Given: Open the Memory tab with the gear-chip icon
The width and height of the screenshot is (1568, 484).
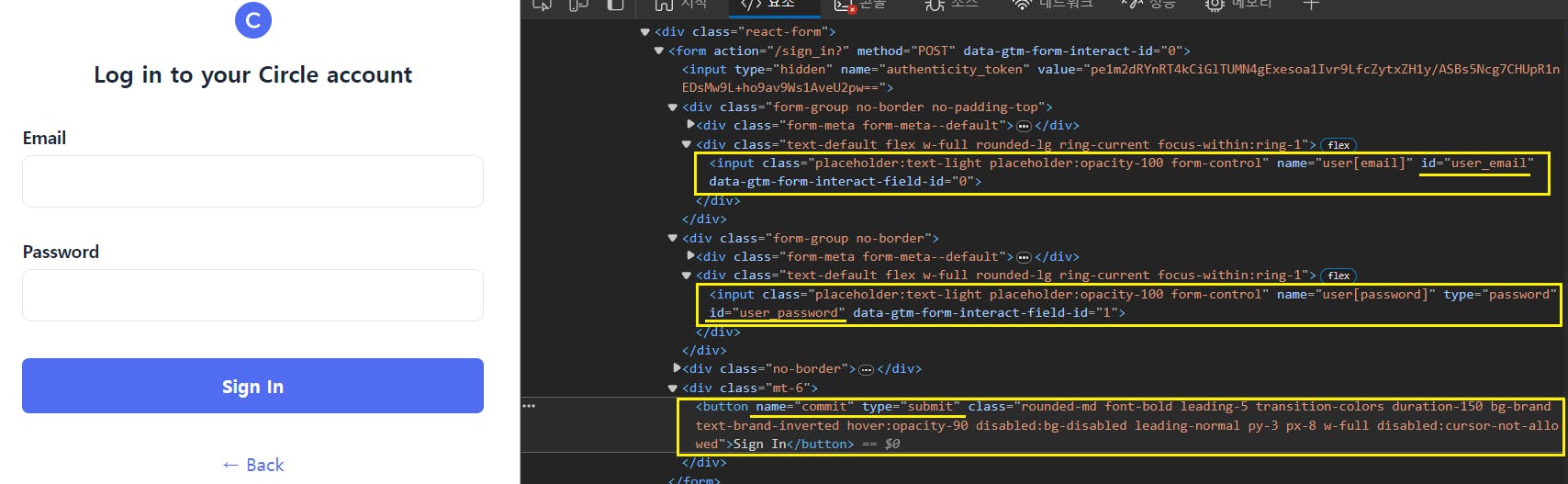Looking at the screenshot, I should tap(1239, 5).
